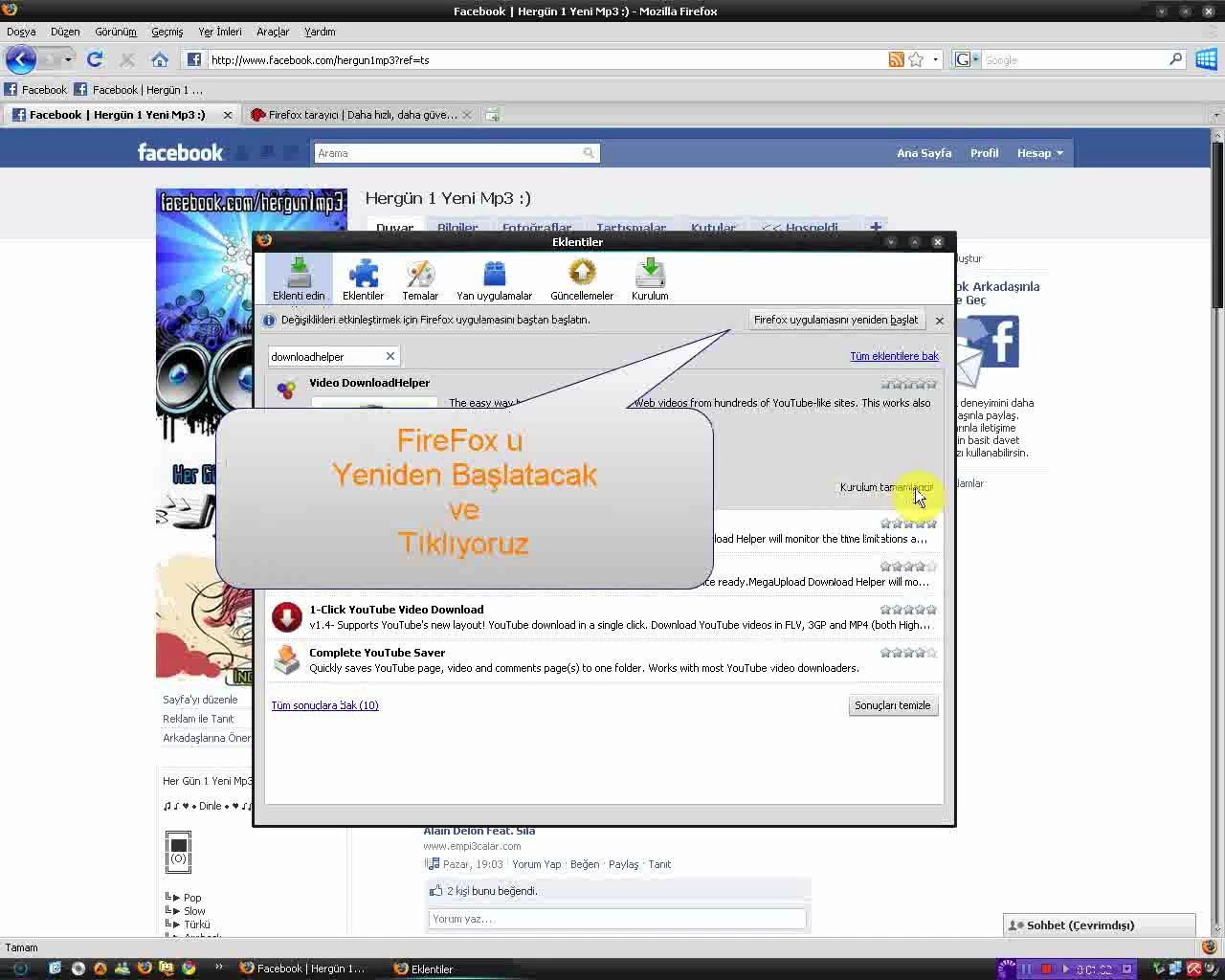Viewport: 1225px width, 980px height.
Task: Open Yan uygulamalar plugins pane
Action: pos(494,279)
